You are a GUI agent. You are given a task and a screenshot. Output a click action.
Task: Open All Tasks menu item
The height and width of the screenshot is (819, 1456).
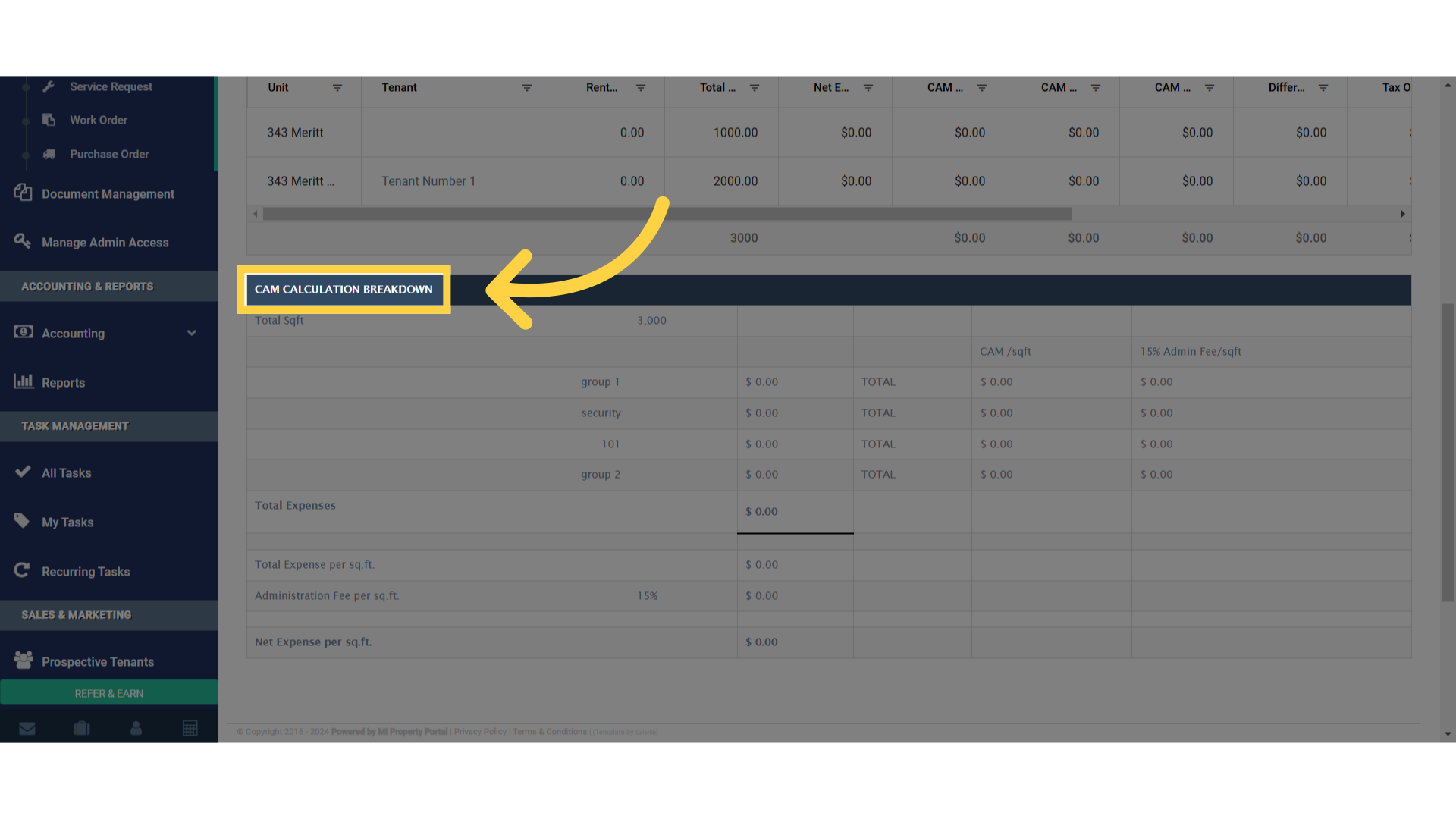67,473
